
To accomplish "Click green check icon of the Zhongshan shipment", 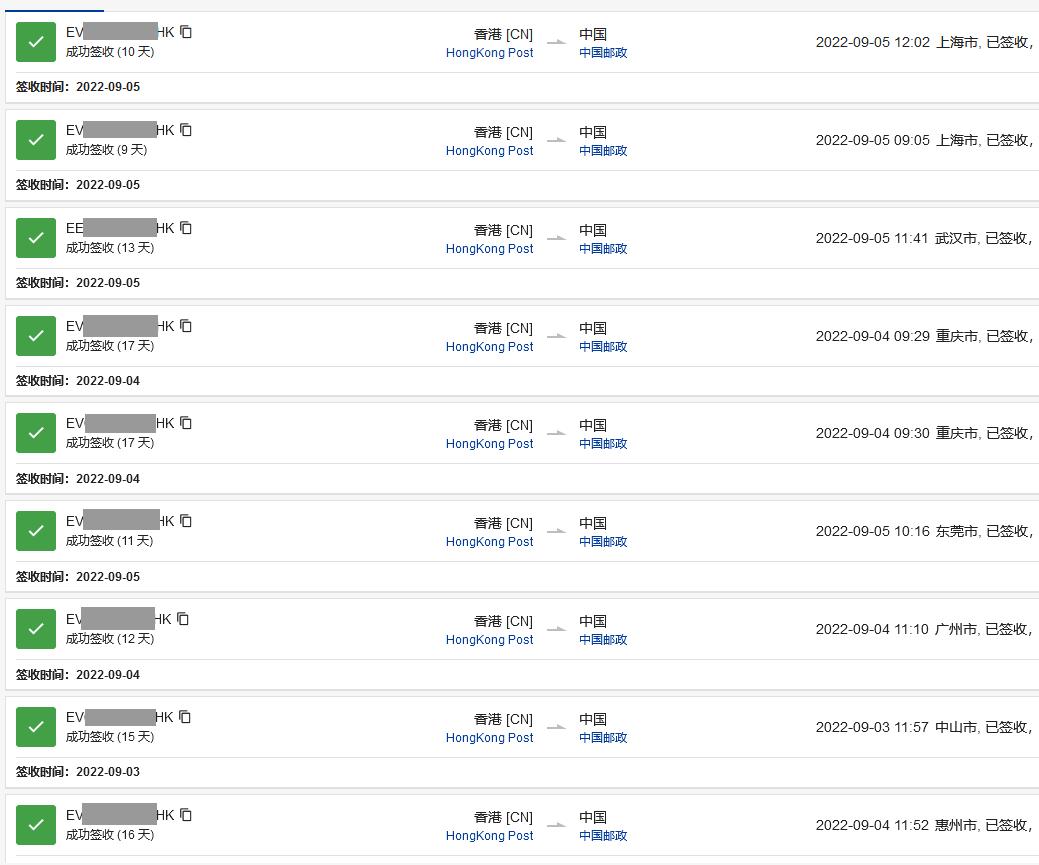I will click(36, 727).
